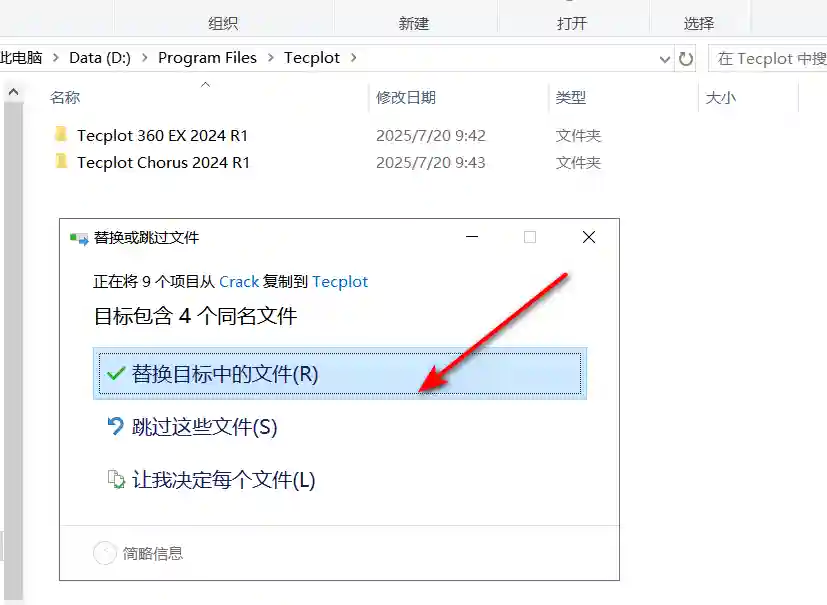Sort files by 修改日期 column header

tap(406, 98)
